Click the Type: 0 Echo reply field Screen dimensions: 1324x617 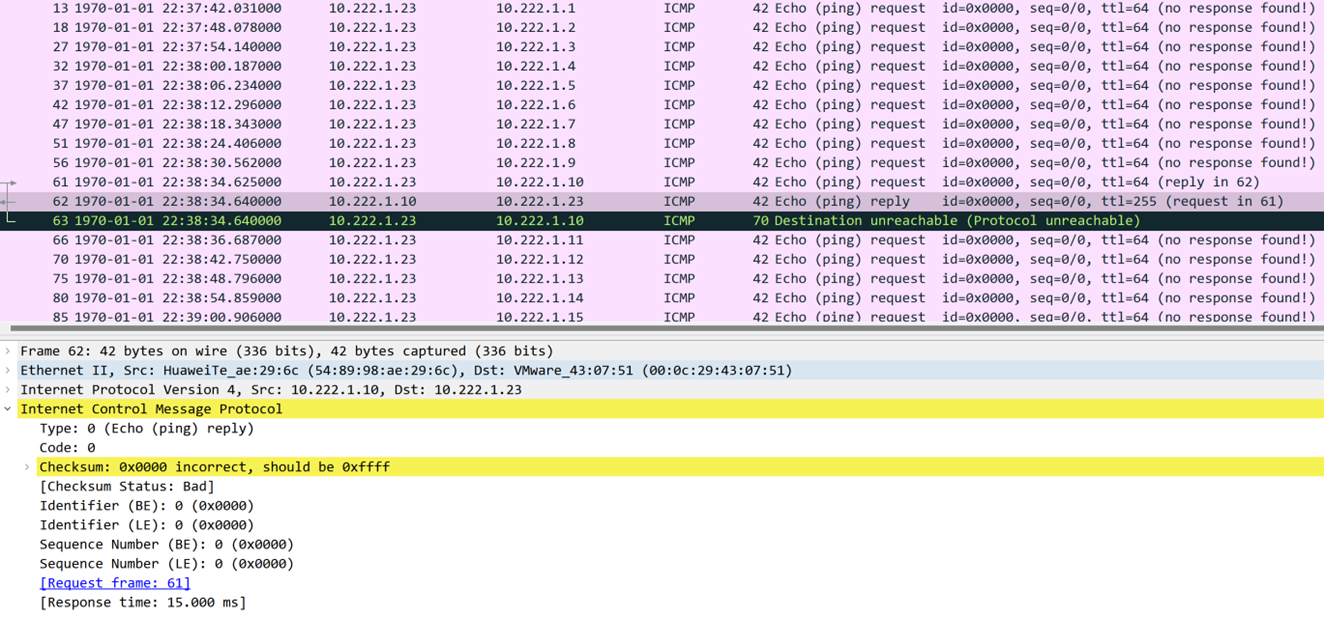(x=146, y=428)
